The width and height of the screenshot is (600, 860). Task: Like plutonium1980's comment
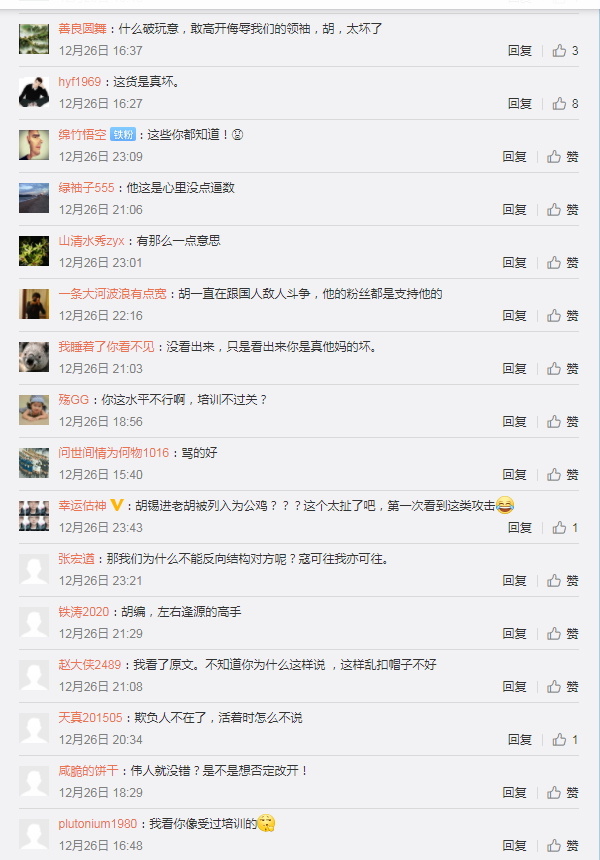point(562,846)
